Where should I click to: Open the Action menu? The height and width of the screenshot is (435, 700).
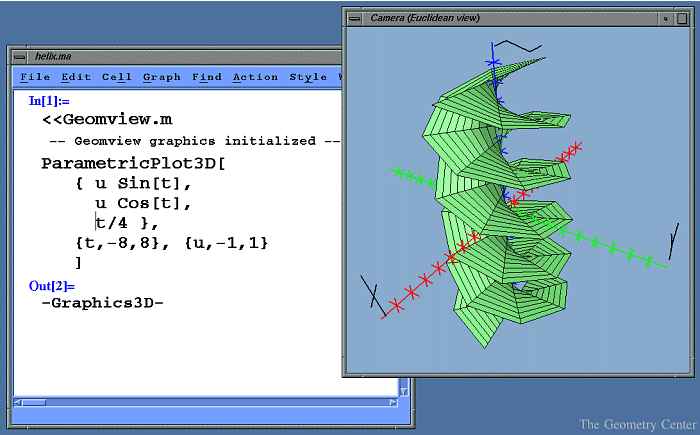255,77
